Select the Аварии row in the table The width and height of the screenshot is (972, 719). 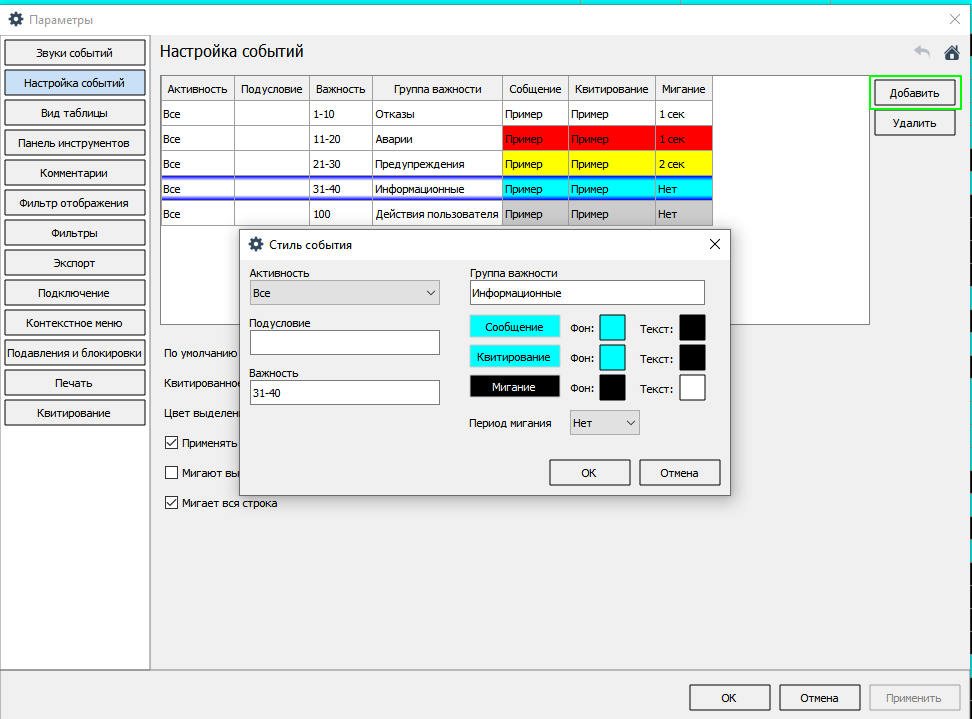click(436, 139)
